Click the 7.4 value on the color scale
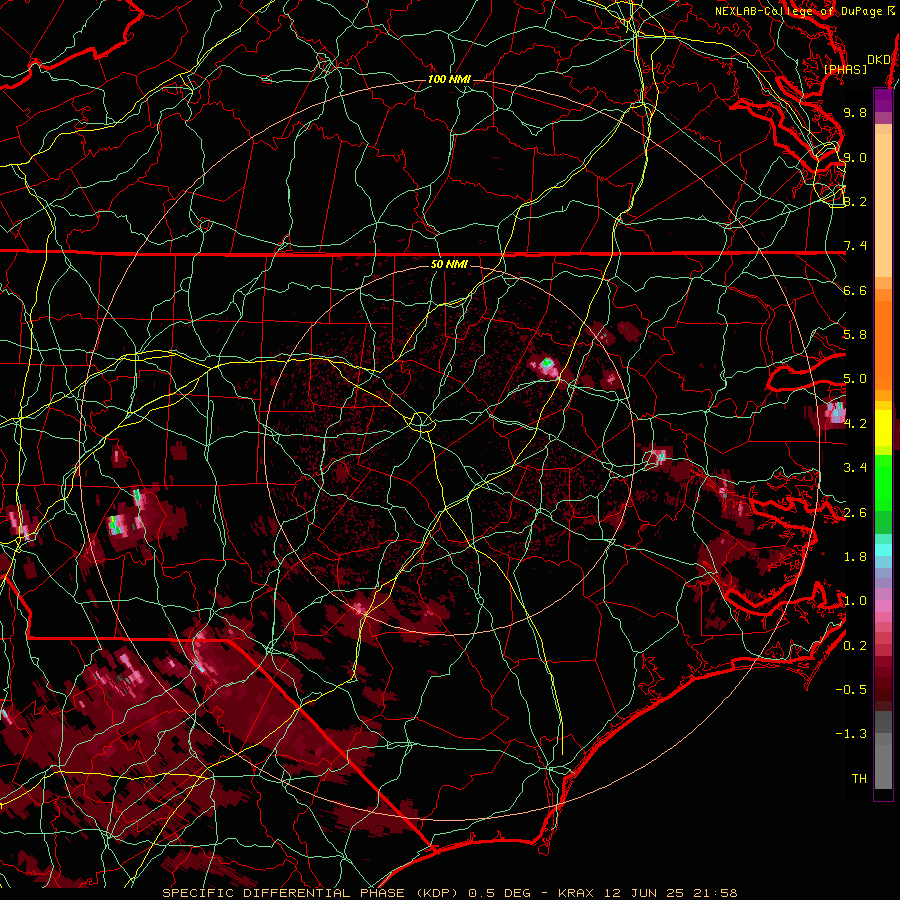The width and height of the screenshot is (900, 900). pyautogui.click(x=855, y=246)
